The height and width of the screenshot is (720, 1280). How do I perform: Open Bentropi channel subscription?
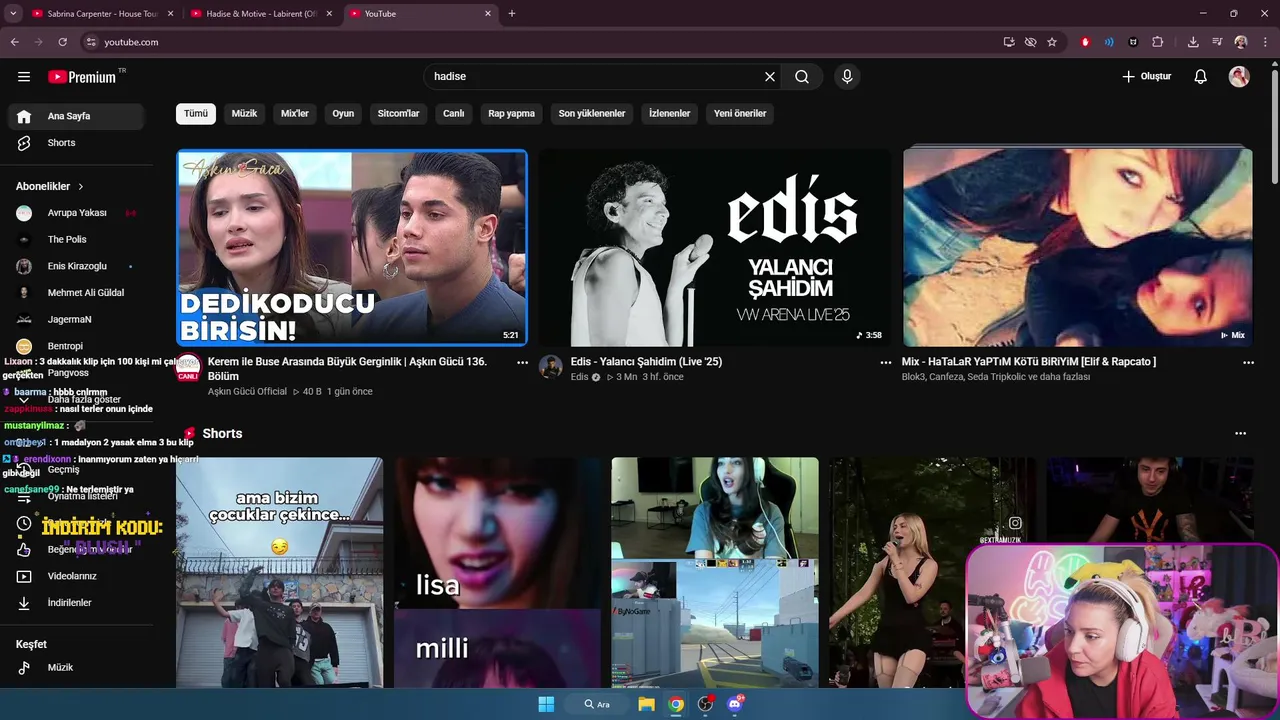76,346
